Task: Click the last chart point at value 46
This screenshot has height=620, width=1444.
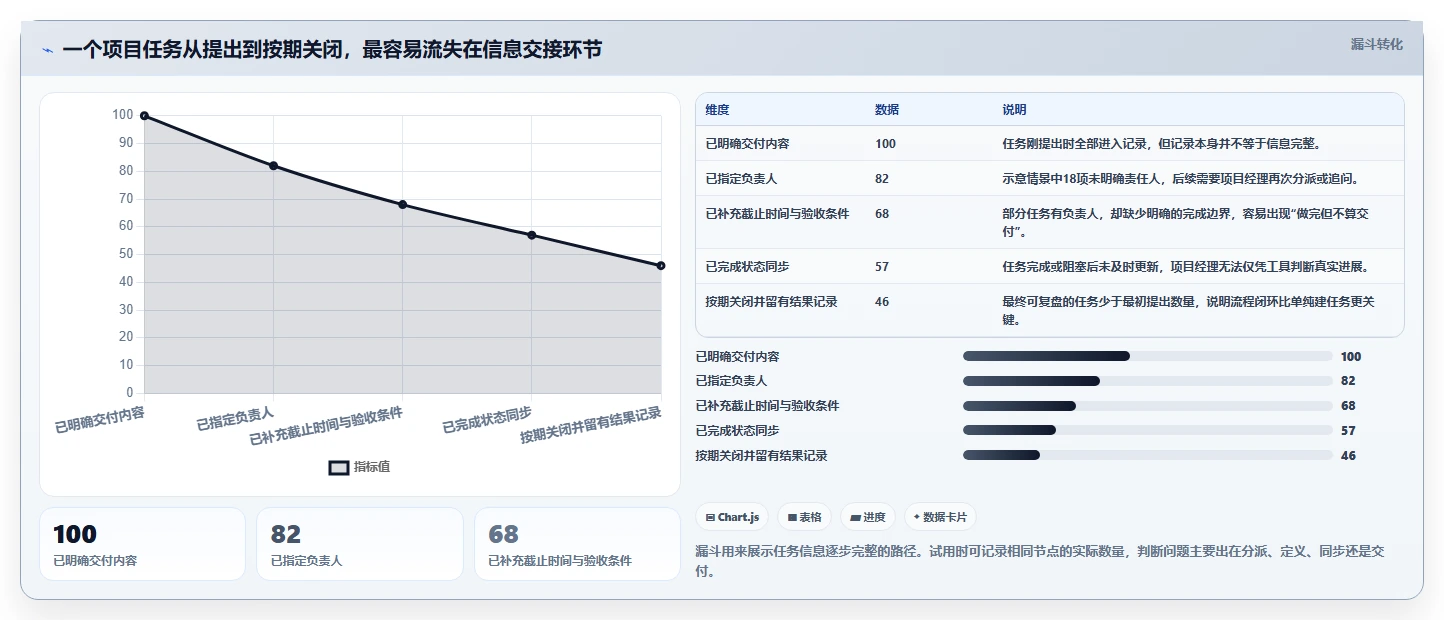Action: [661, 266]
